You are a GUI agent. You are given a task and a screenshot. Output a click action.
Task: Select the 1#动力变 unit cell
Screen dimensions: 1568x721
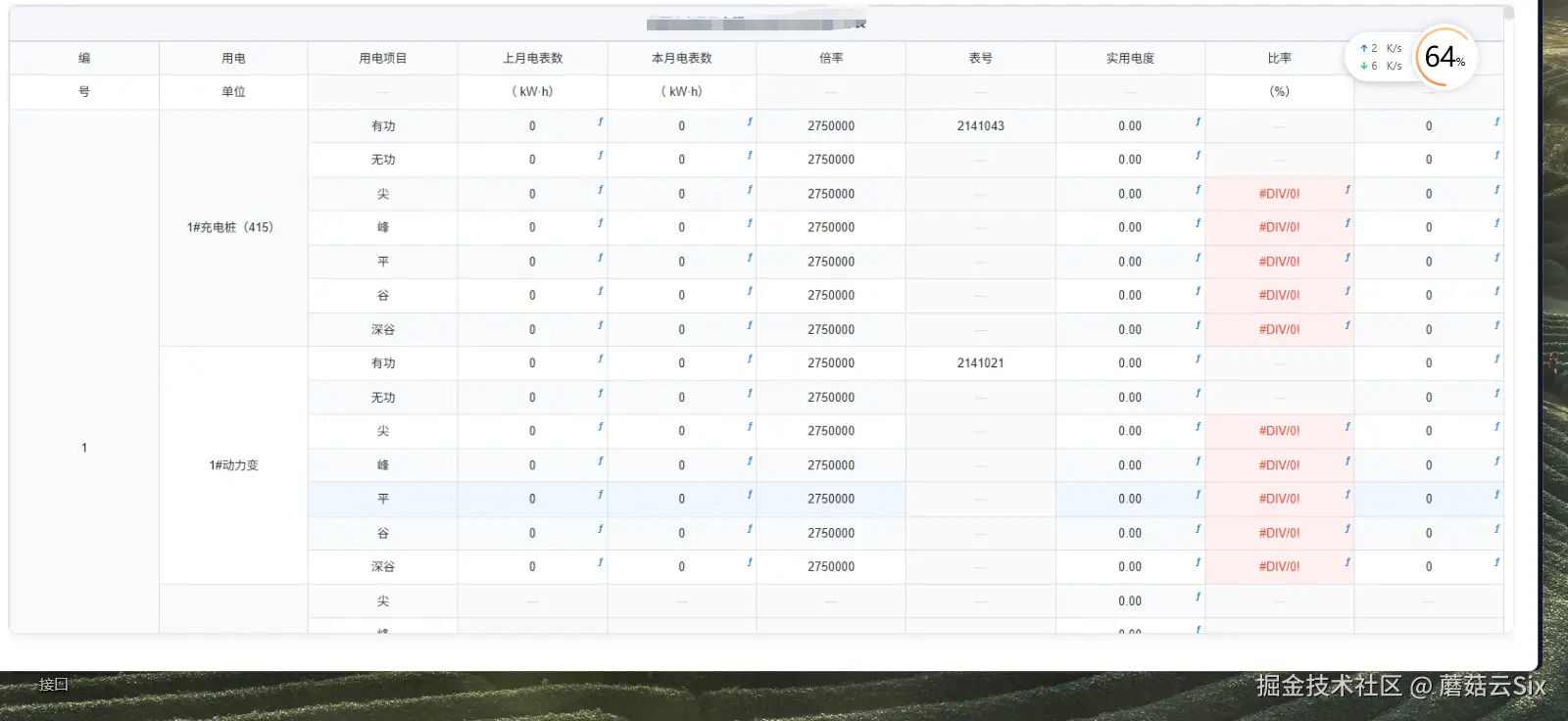[x=233, y=465]
